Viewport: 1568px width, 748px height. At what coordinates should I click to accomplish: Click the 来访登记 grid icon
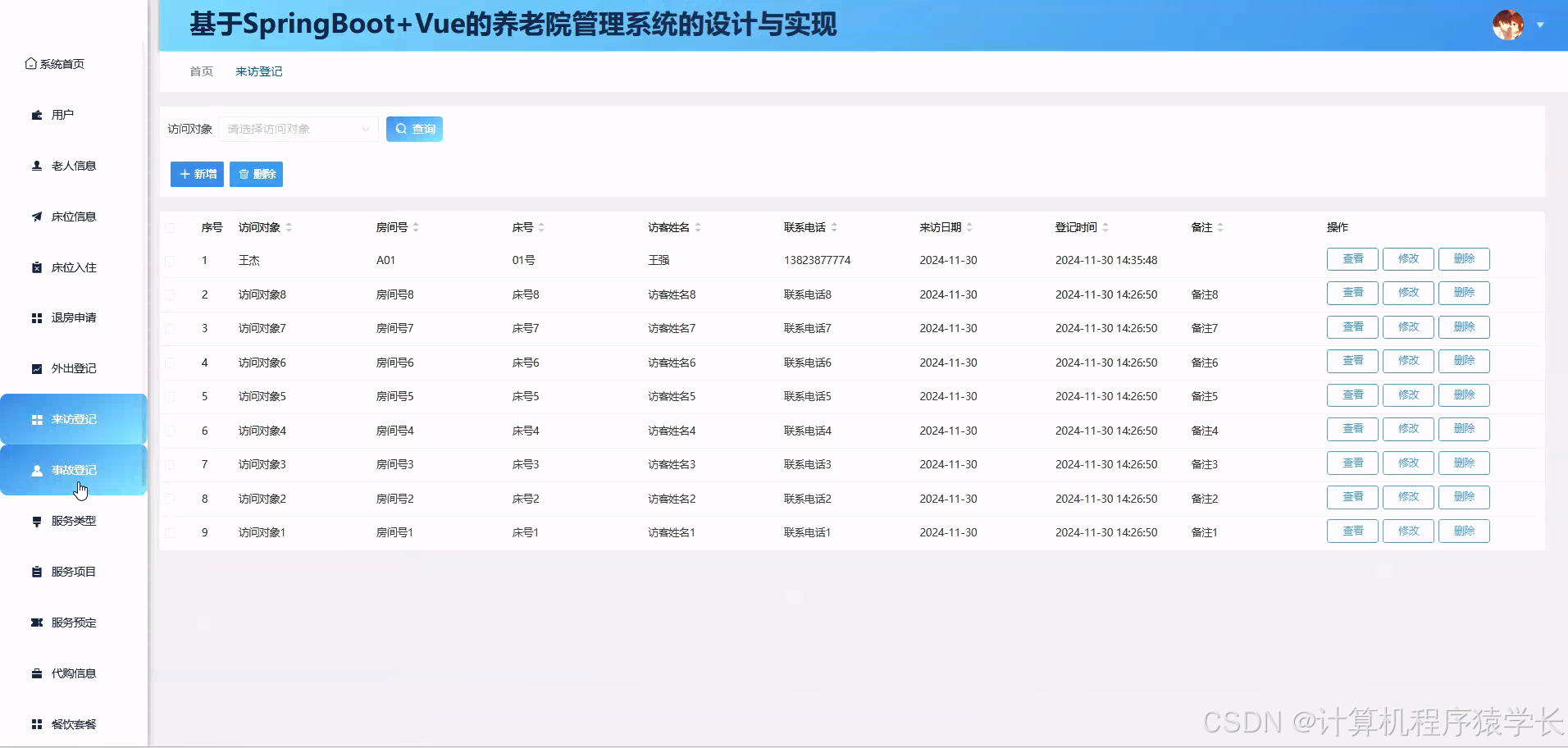[x=37, y=419]
